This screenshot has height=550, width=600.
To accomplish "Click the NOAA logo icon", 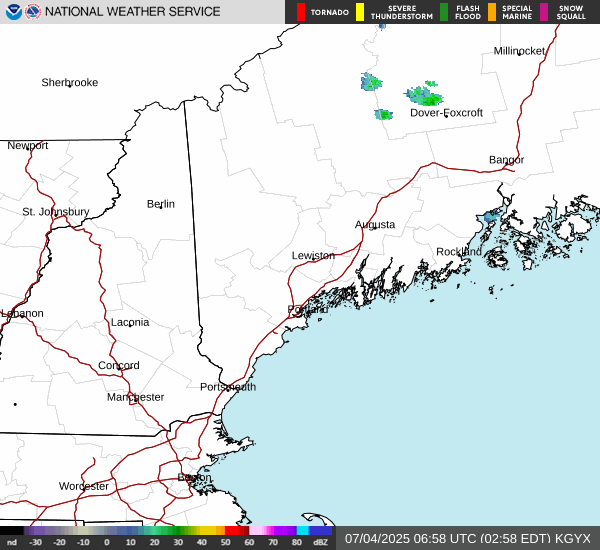I will pos(13,11).
